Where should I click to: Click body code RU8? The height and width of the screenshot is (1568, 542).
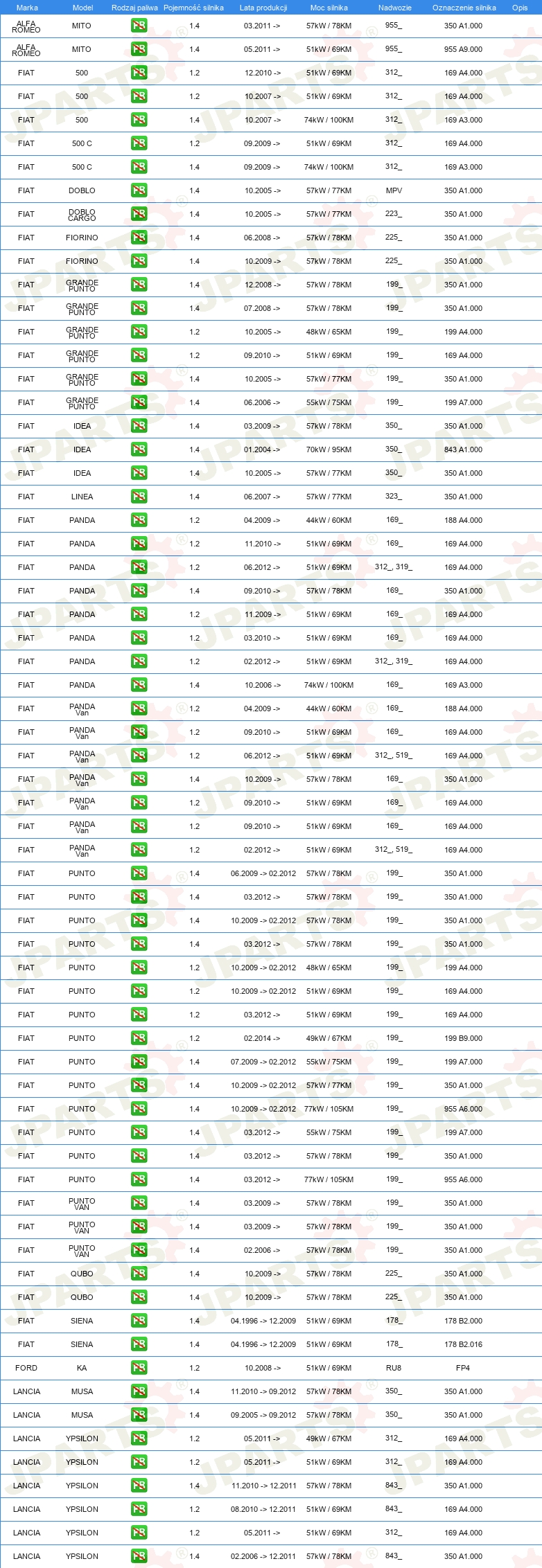[x=394, y=1368]
